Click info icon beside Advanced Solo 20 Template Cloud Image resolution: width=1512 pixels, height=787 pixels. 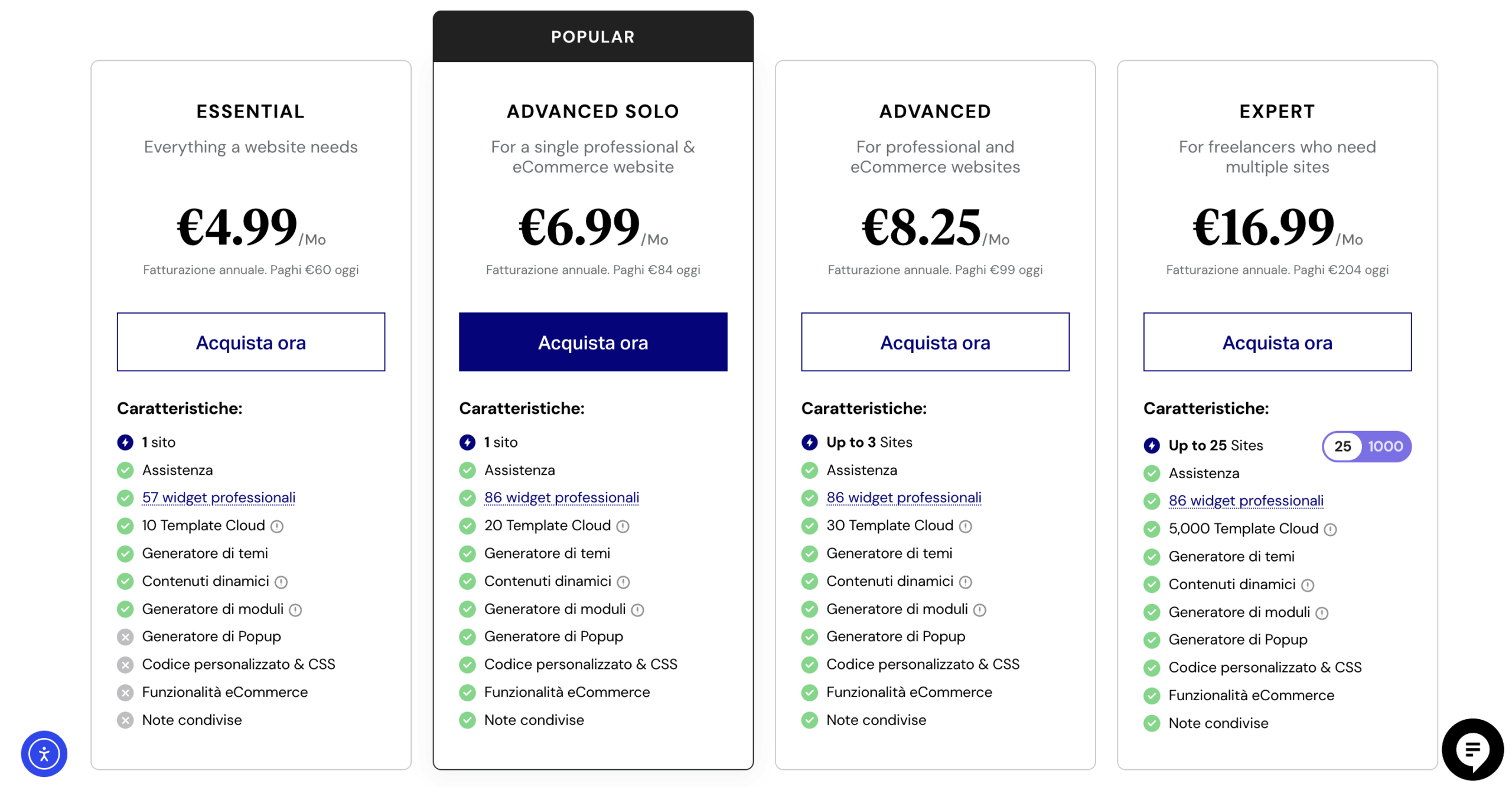[623, 526]
